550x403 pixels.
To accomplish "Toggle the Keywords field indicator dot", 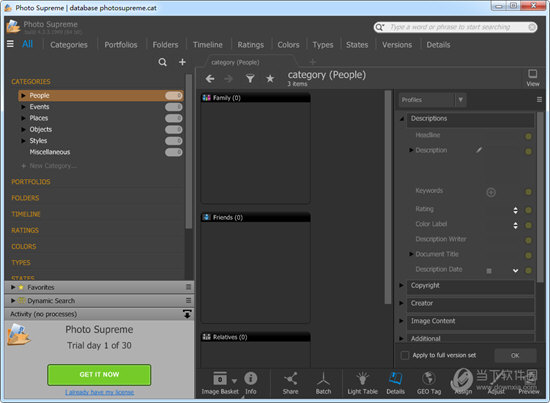I will [x=528, y=192].
